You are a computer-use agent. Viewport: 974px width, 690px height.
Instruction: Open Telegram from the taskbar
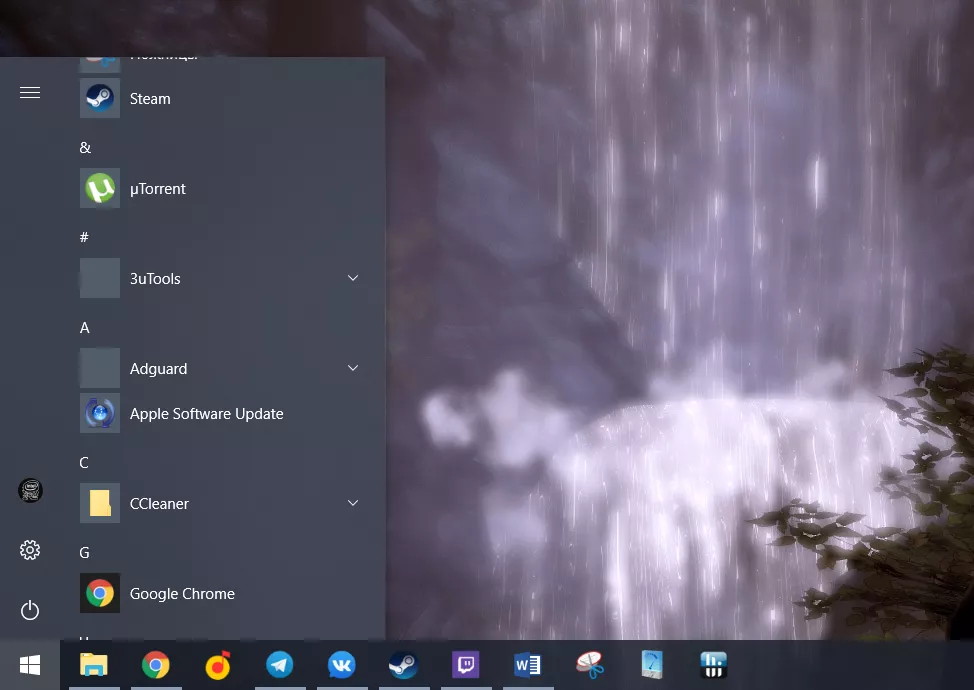pyautogui.click(x=280, y=665)
